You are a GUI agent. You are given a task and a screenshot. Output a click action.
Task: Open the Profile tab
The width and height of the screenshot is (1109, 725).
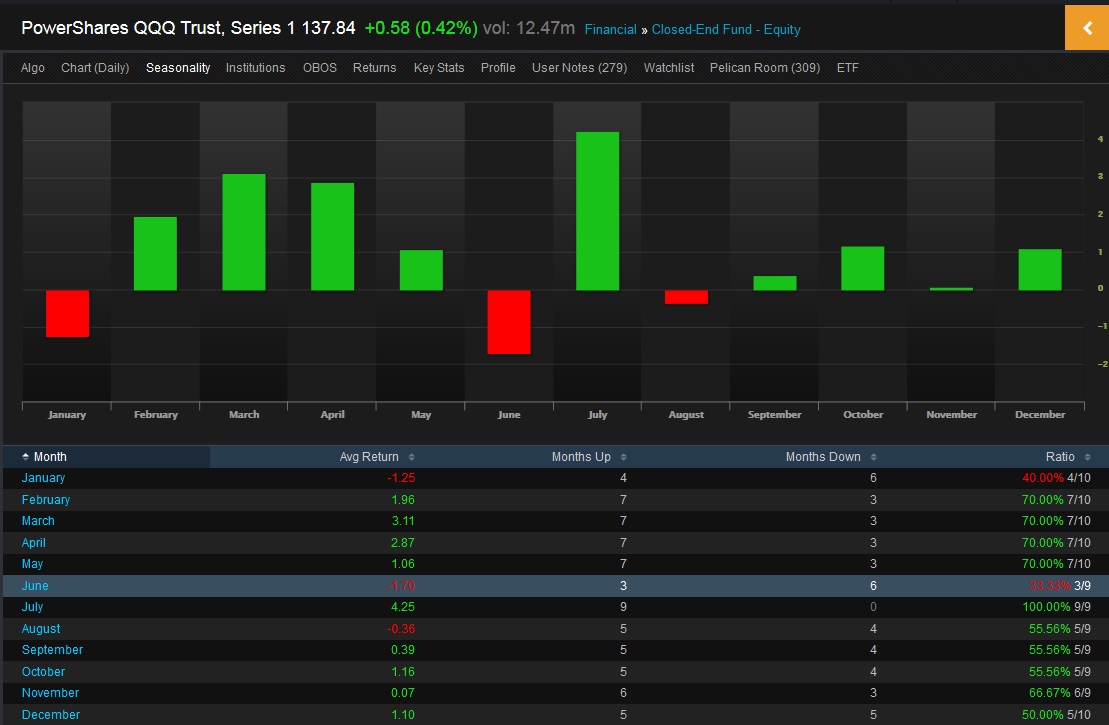pyautogui.click(x=498, y=68)
